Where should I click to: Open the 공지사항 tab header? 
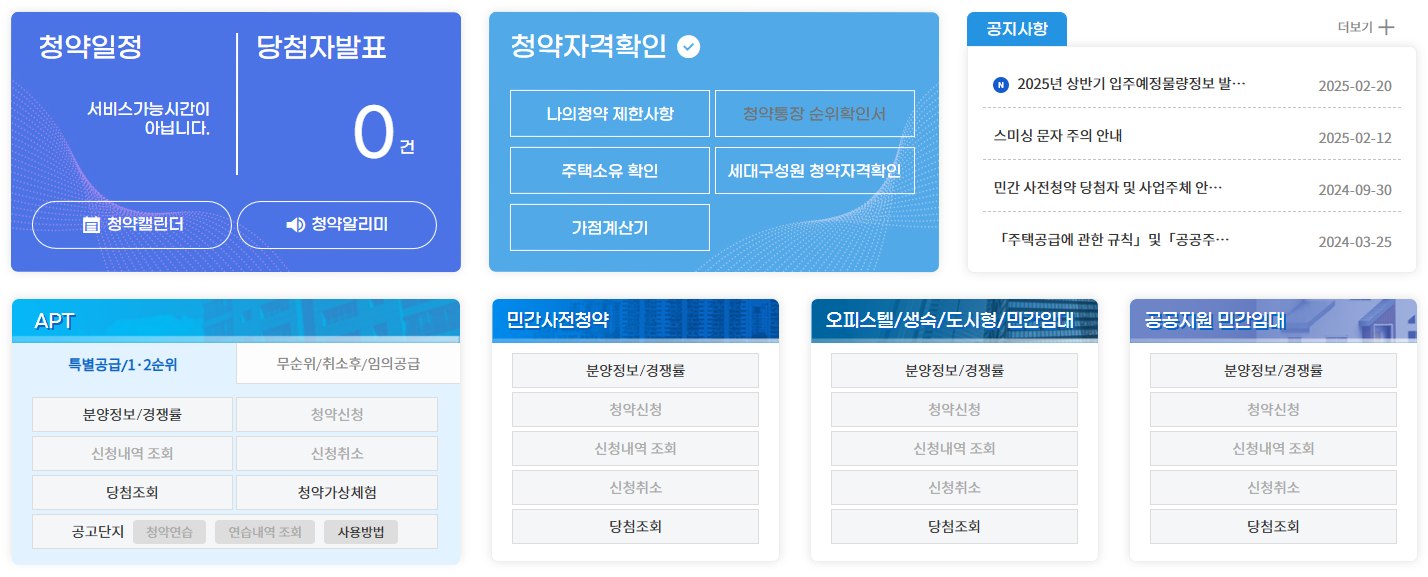(1016, 29)
